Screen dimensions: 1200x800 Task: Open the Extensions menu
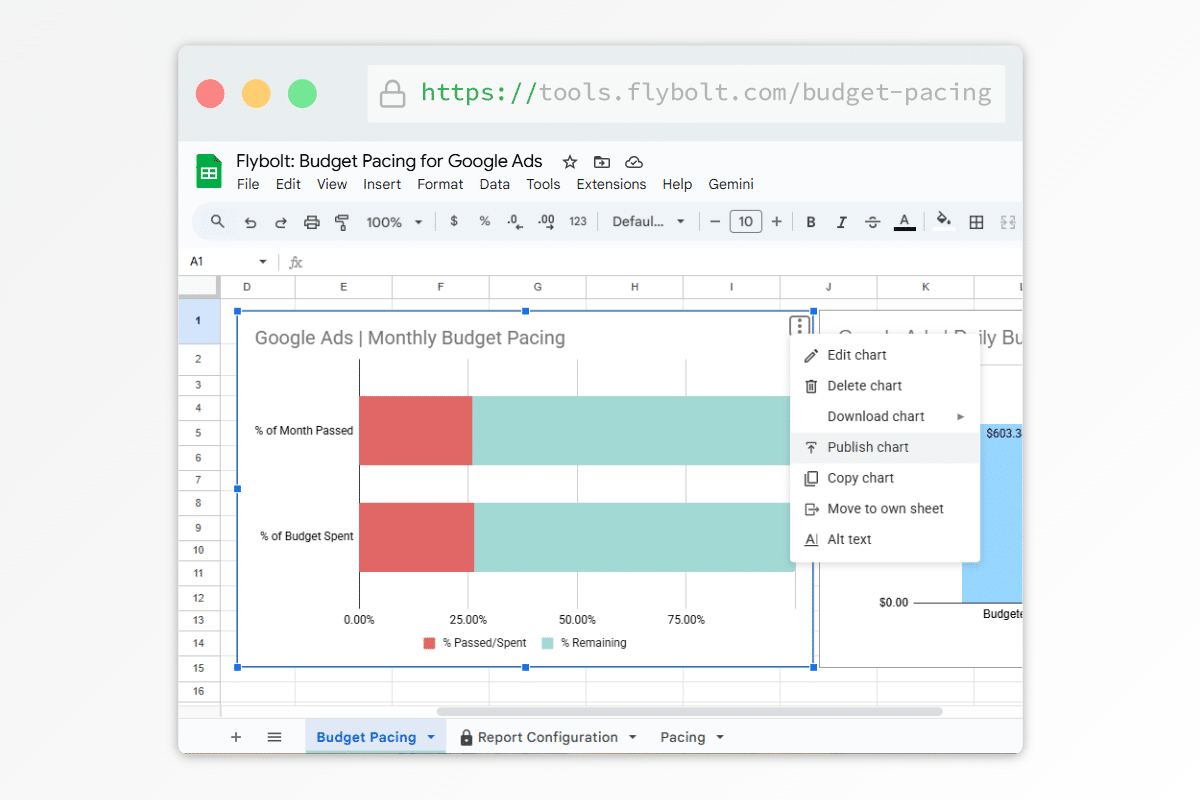point(611,184)
